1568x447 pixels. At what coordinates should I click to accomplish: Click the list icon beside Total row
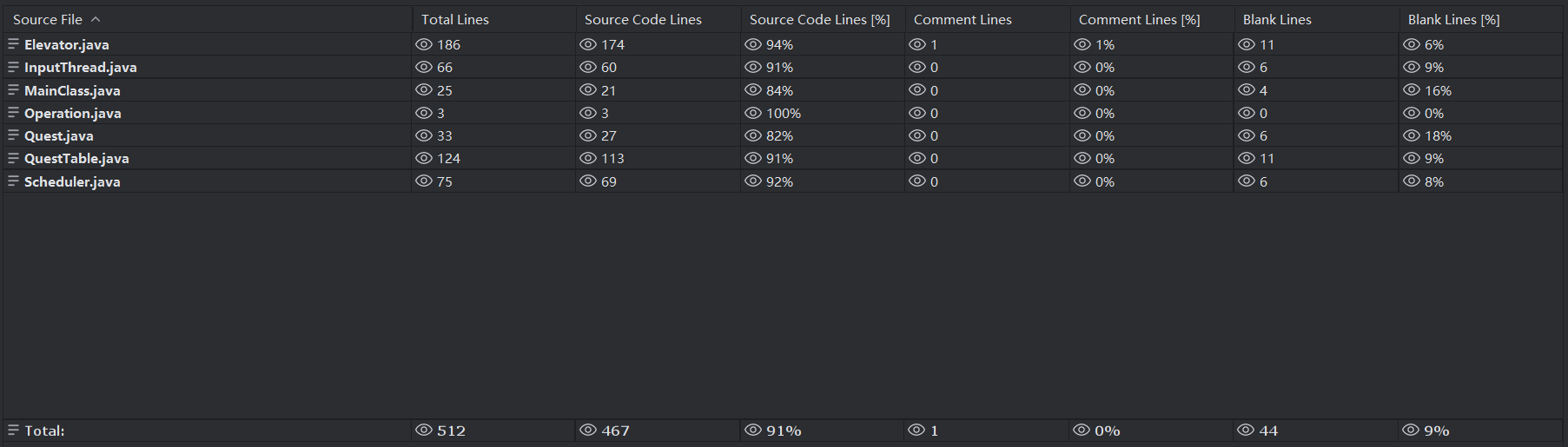(x=13, y=431)
